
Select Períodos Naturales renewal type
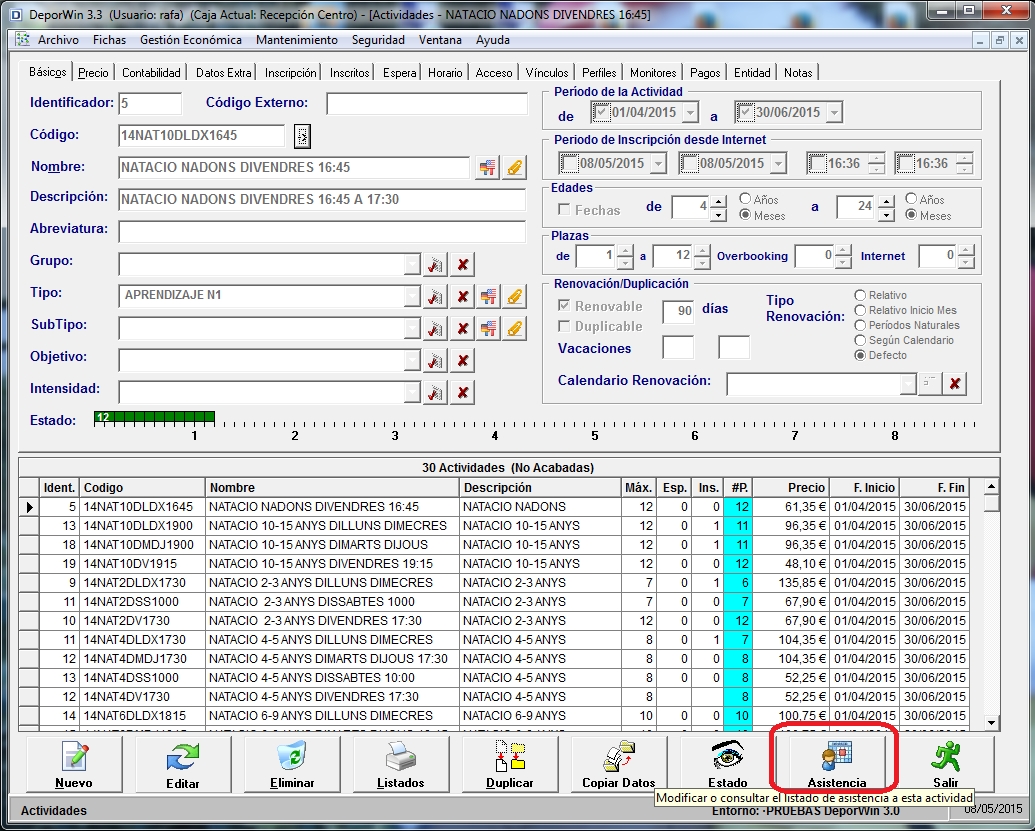click(x=860, y=325)
